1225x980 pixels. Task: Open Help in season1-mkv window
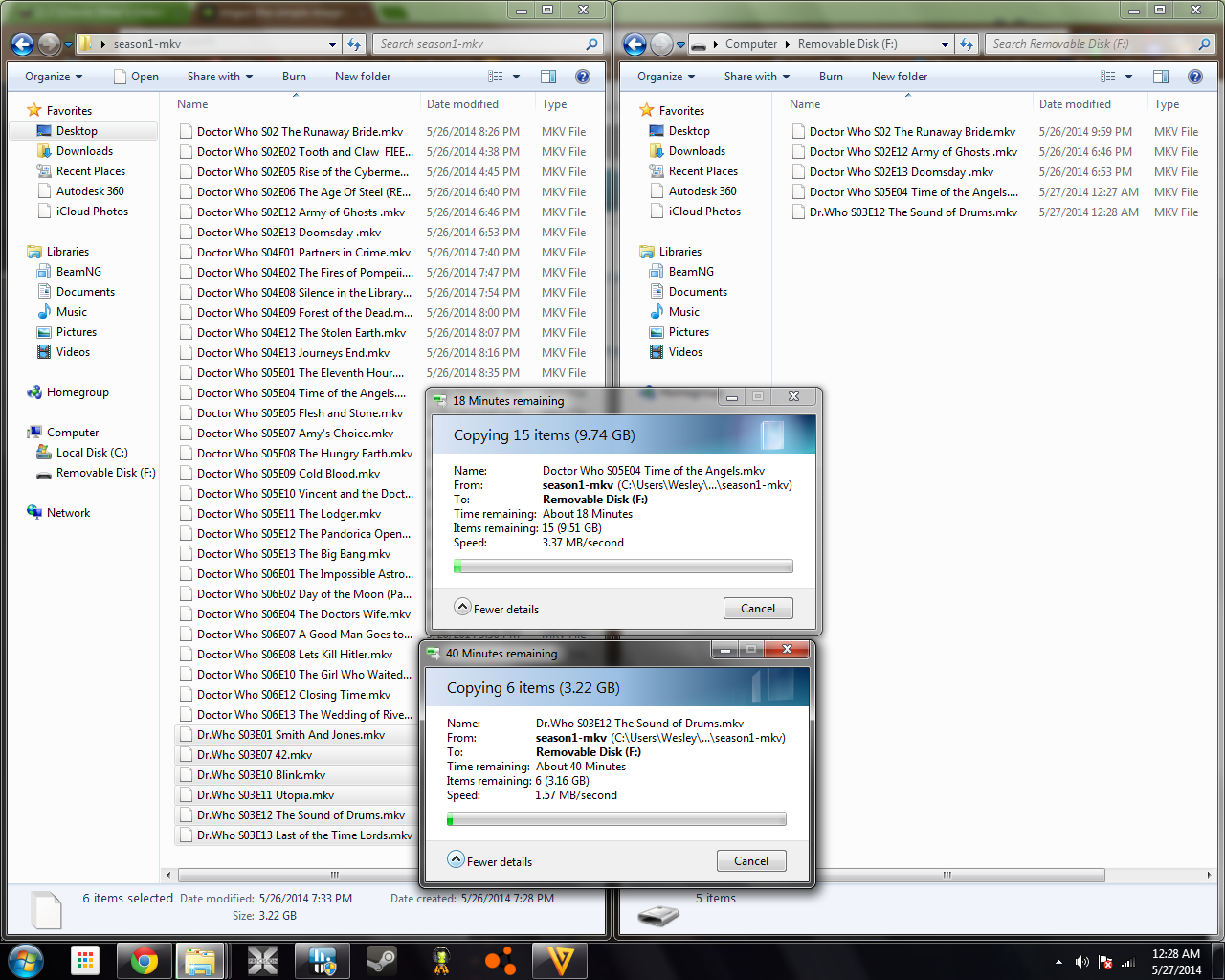[583, 77]
